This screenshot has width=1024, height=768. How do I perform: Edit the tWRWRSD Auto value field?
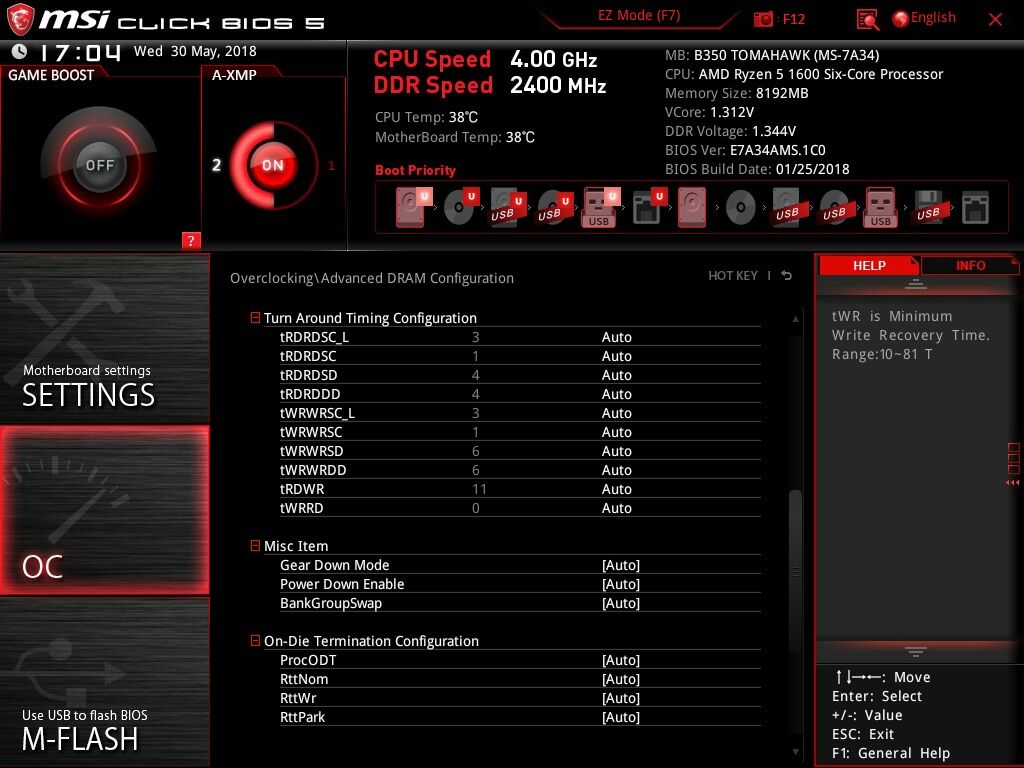pyautogui.click(x=616, y=451)
